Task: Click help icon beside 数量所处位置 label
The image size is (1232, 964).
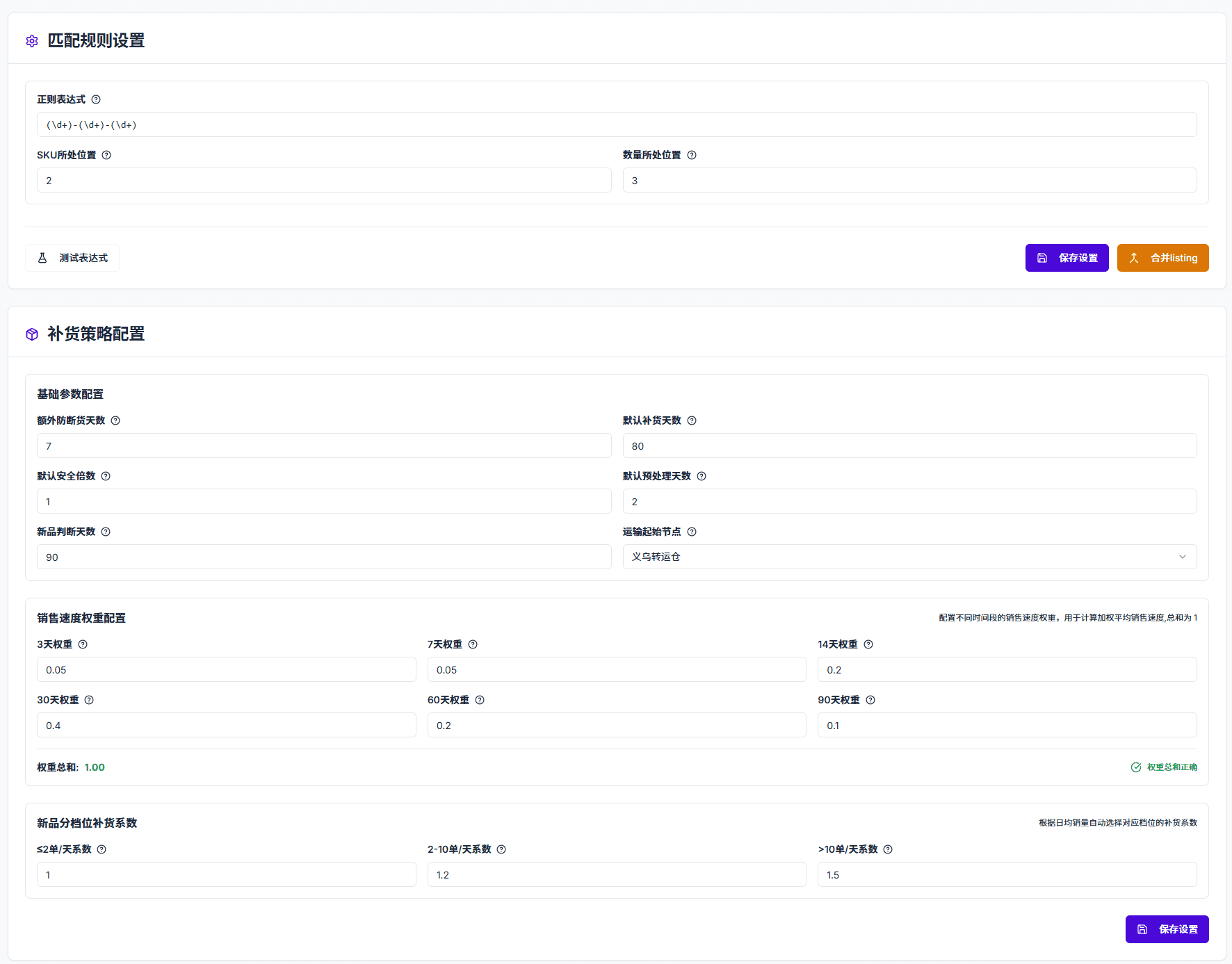Action: pos(692,155)
